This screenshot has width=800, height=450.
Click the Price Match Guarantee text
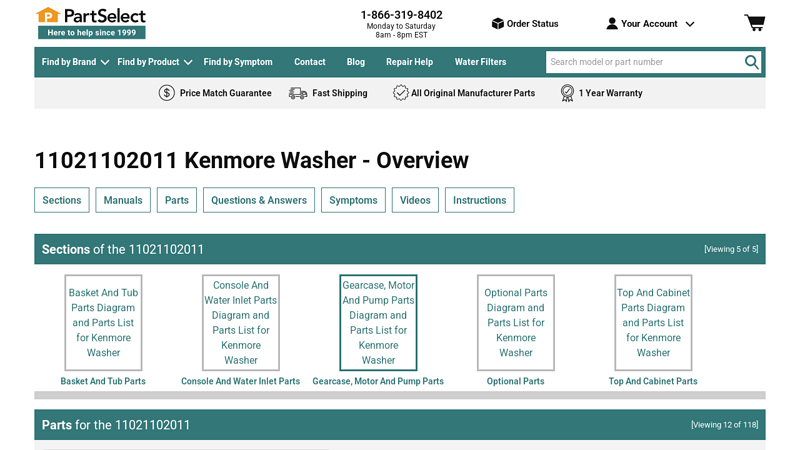(x=226, y=93)
